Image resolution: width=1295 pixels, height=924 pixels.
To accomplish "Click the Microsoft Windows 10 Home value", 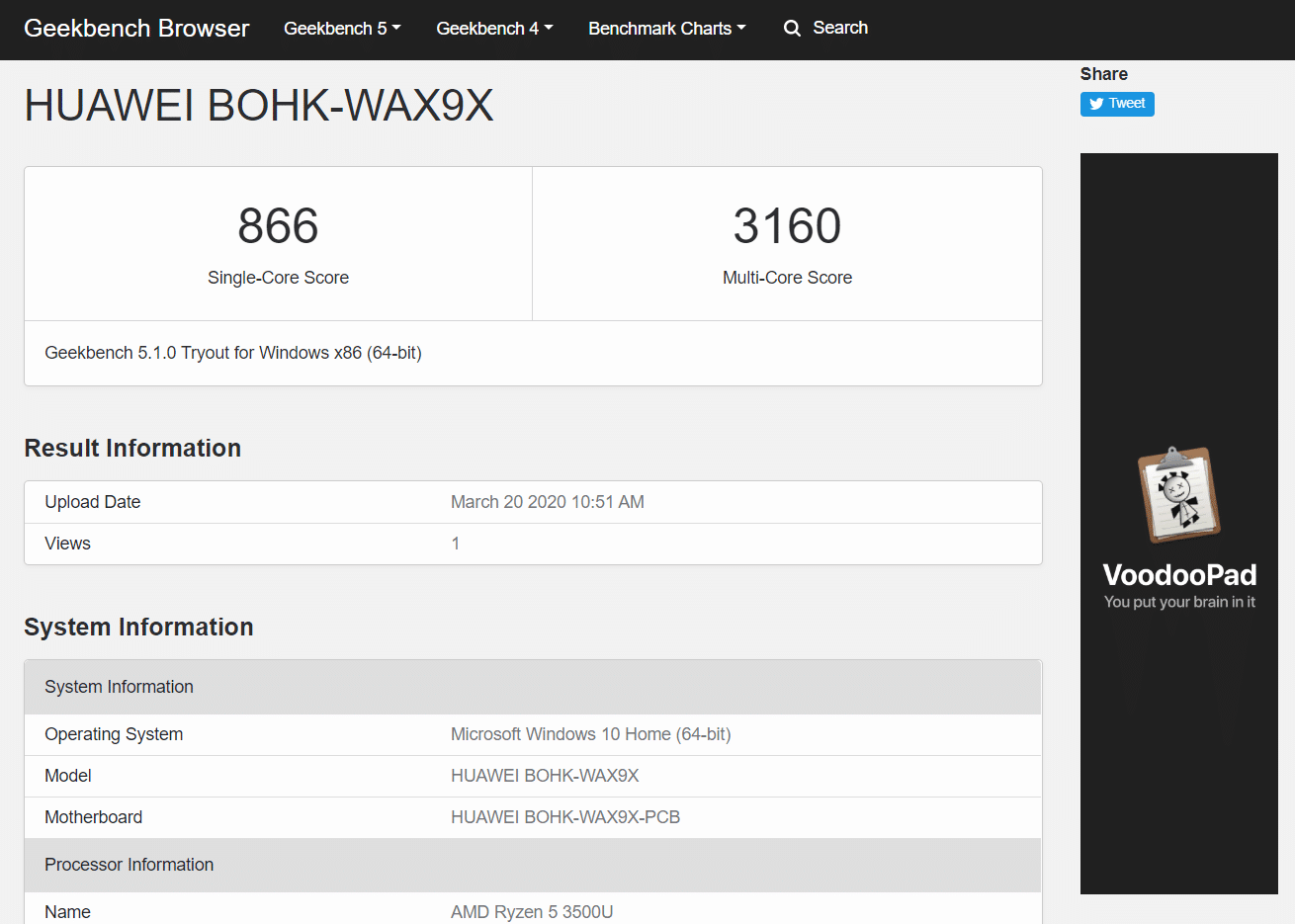I will tap(590, 734).
